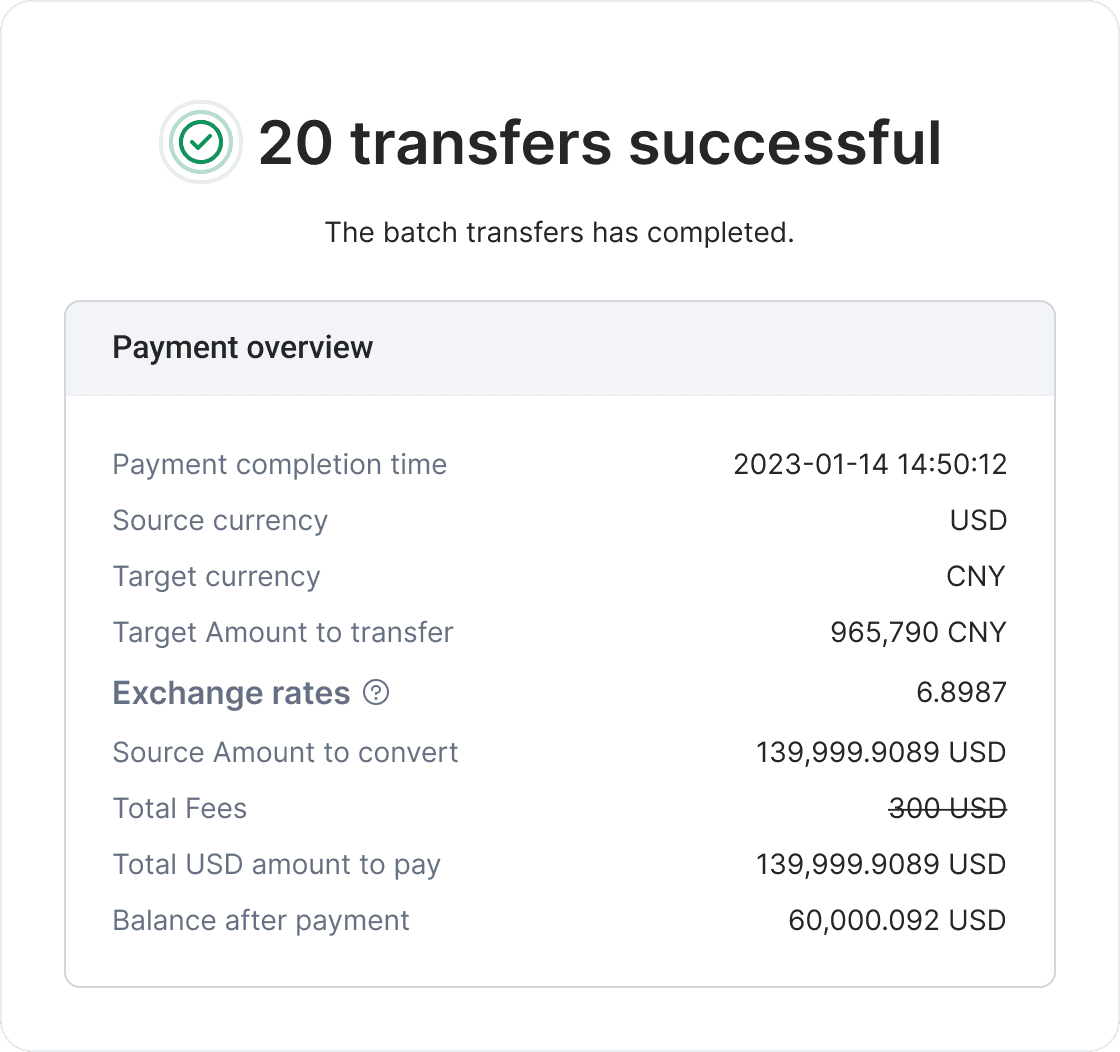Click the Source Amount to convert label
The width and height of the screenshot is (1120, 1052).
click(x=285, y=753)
